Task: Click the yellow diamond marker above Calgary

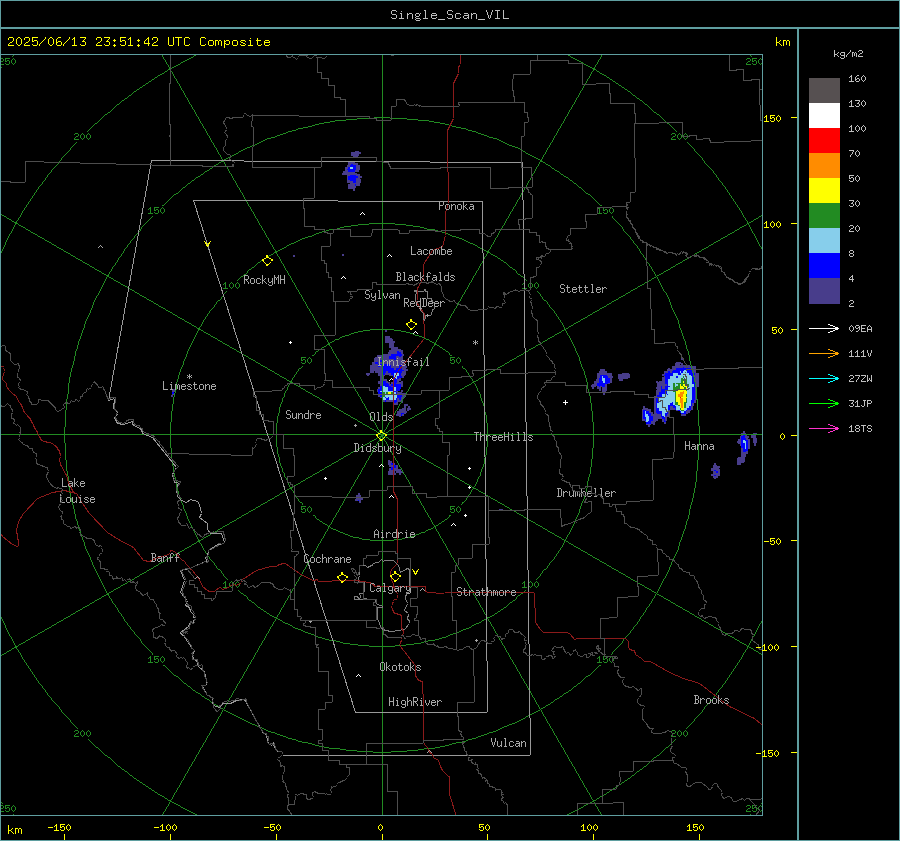Action: point(395,576)
